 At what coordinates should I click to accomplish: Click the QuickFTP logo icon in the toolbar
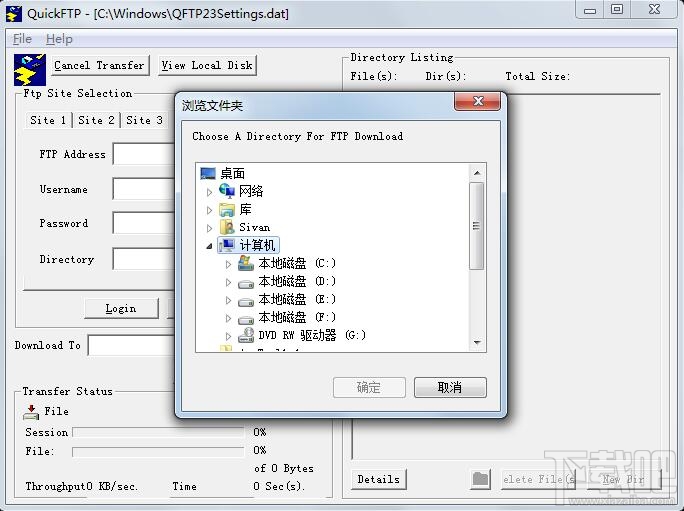30,69
